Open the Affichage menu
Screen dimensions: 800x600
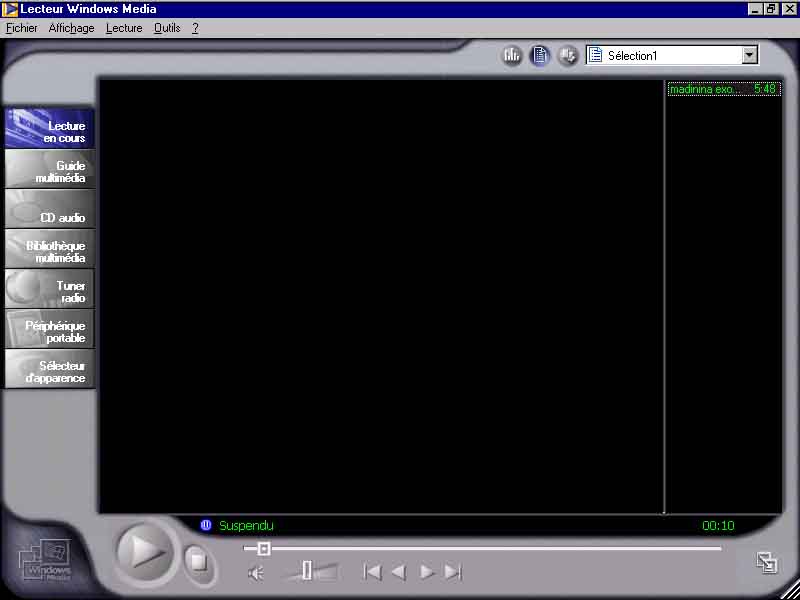71,28
